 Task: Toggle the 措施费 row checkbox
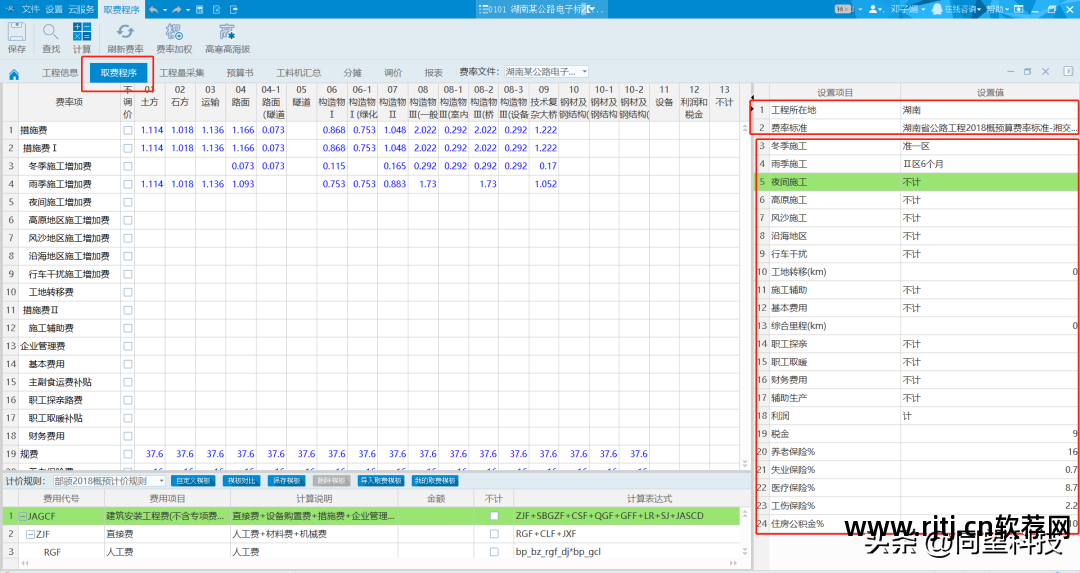point(127,130)
